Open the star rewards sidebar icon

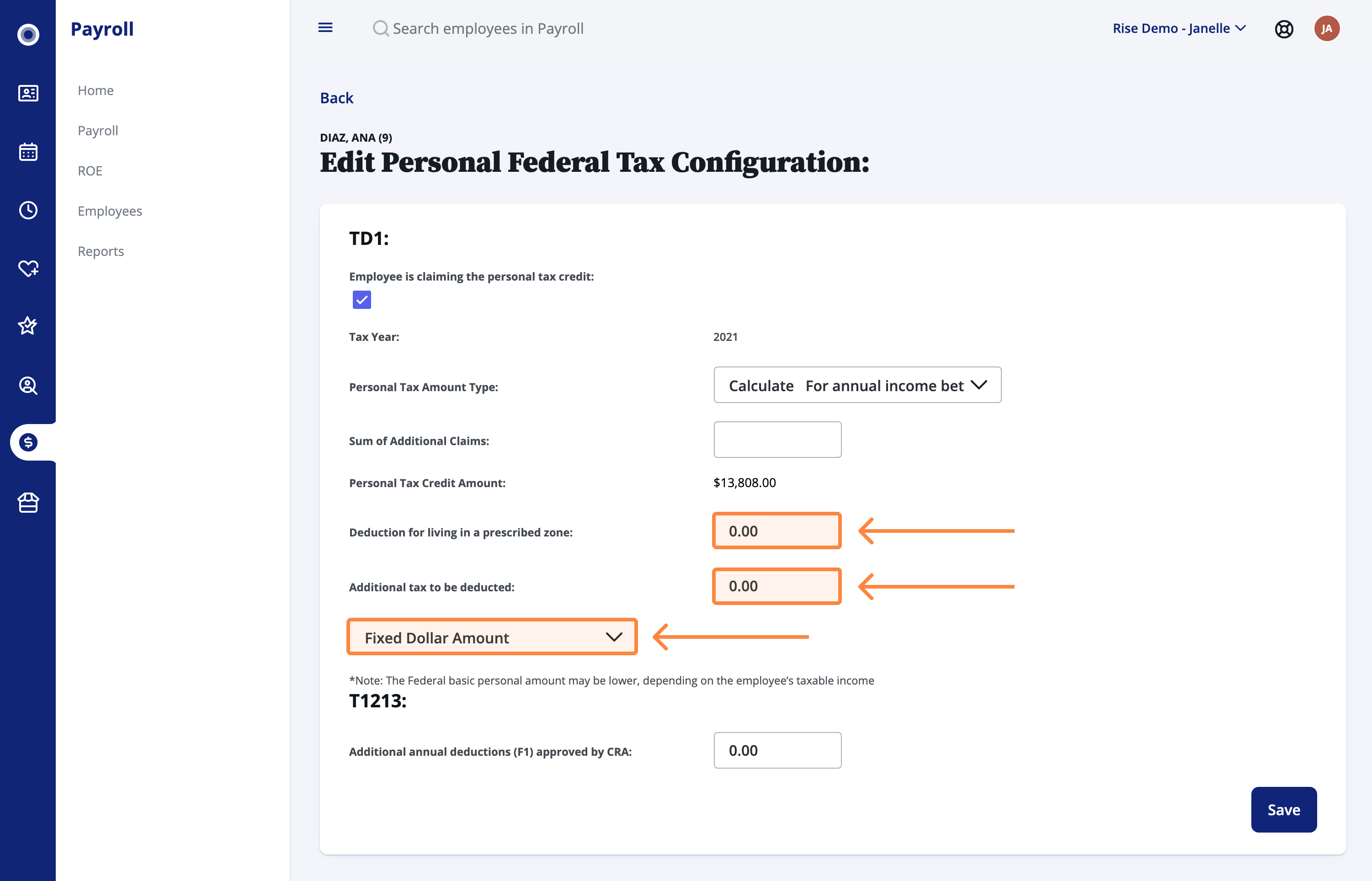(x=28, y=325)
